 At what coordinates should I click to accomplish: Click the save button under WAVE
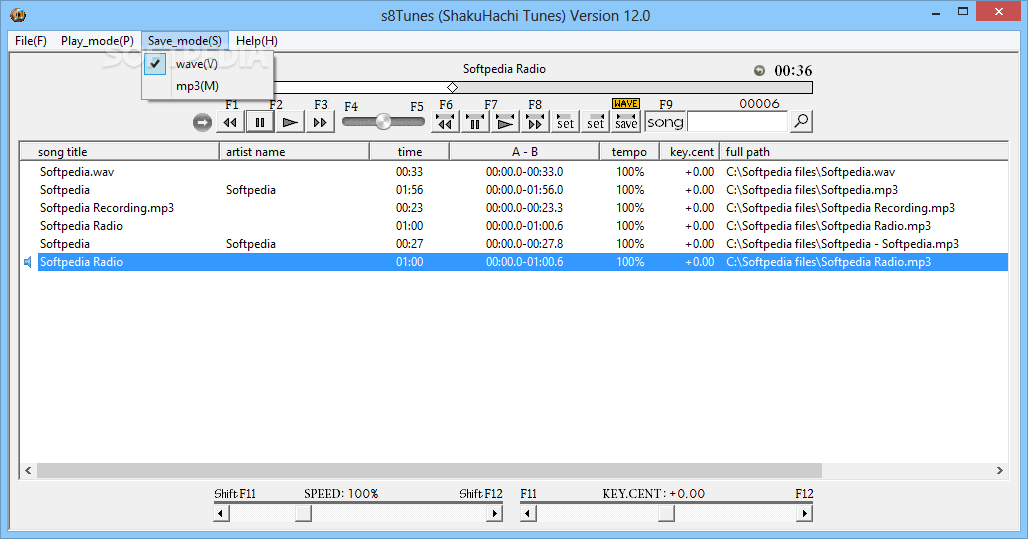point(625,122)
